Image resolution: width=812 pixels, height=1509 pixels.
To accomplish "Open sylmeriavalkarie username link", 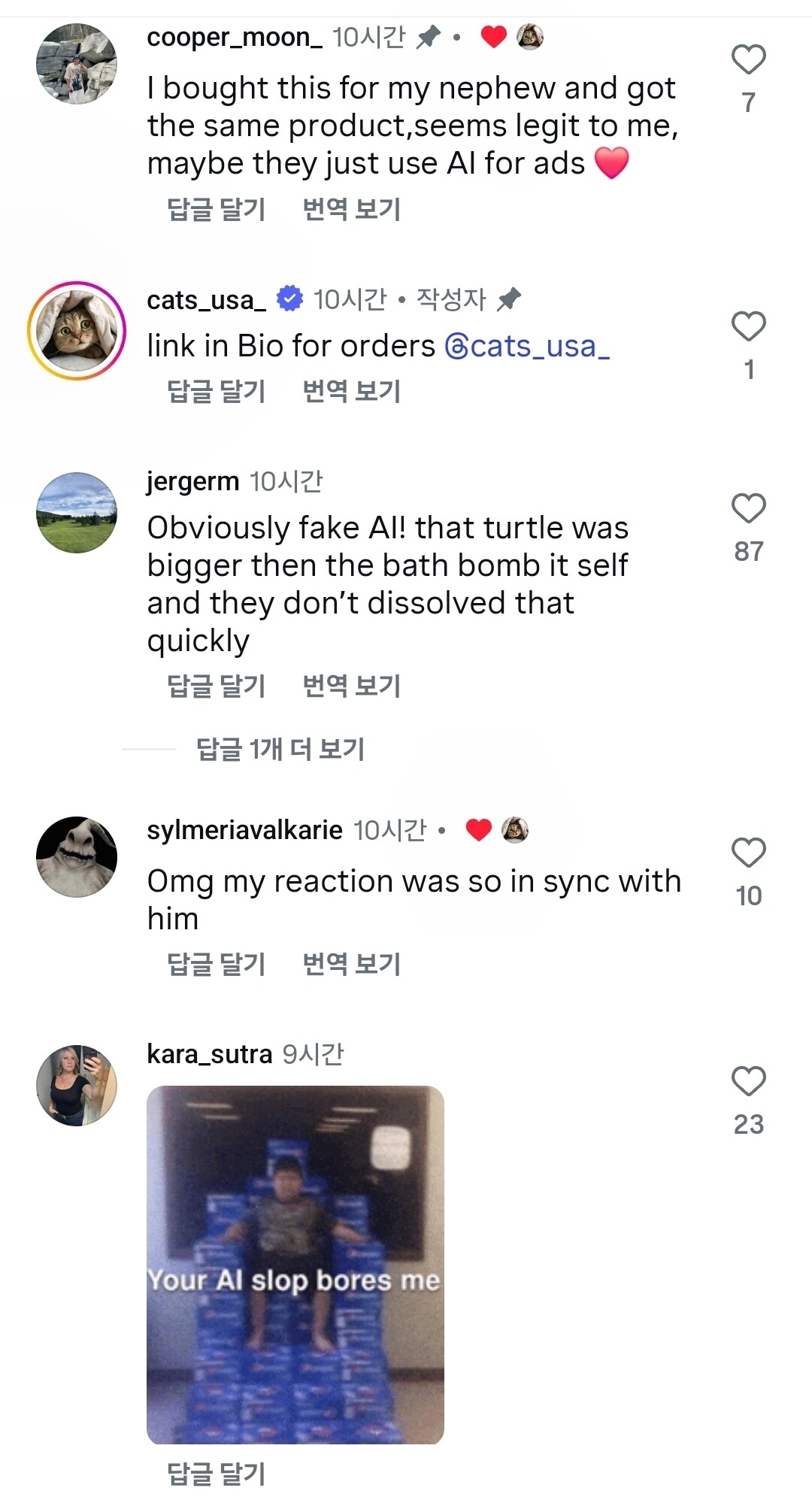I will (244, 830).
